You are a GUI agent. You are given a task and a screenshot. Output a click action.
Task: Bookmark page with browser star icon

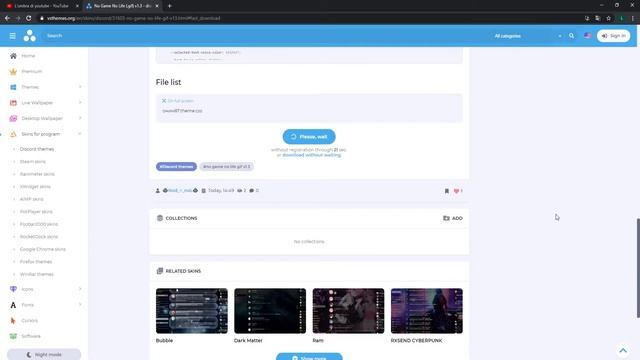click(x=609, y=18)
